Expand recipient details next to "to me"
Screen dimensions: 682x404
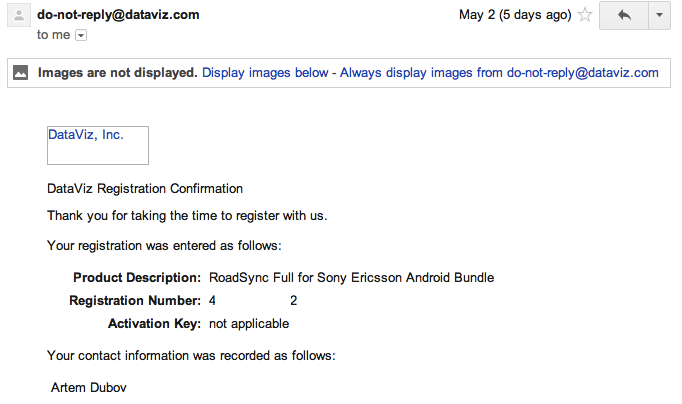pyautogui.click(x=82, y=35)
